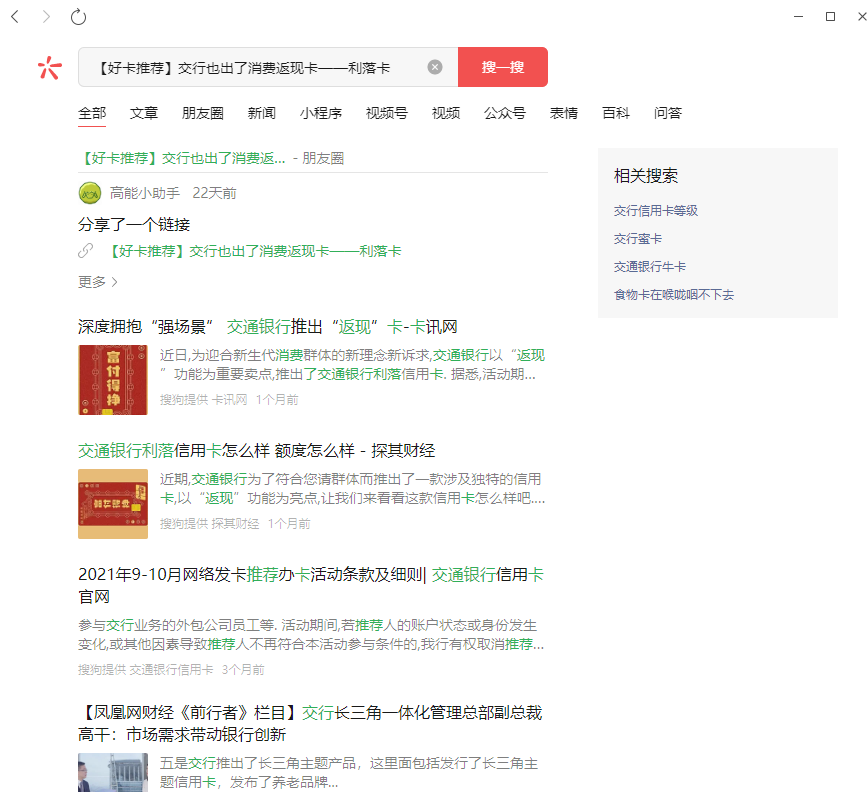Switch to the 公众号 tab

(x=504, y=113)
